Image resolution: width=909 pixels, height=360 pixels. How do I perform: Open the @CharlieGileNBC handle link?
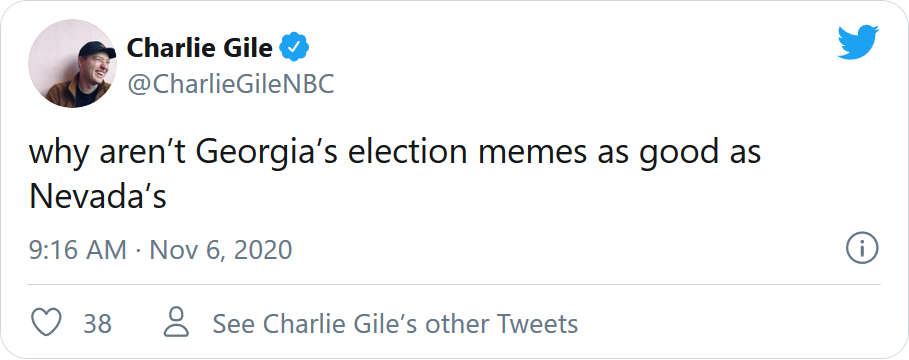click(x=231, y=85)
